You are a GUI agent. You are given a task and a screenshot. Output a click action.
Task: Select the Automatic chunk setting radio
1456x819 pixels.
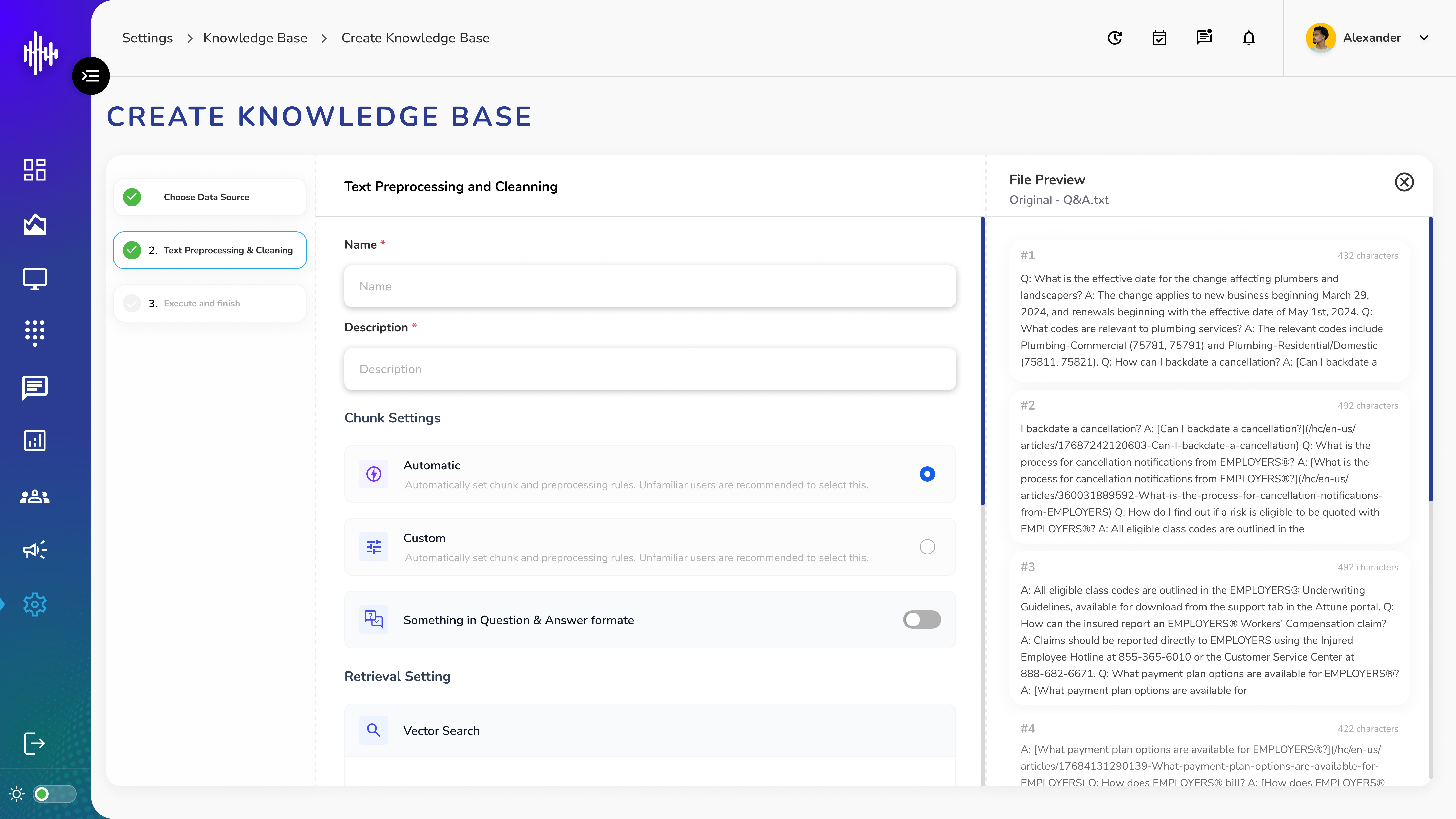coord(927,474)
